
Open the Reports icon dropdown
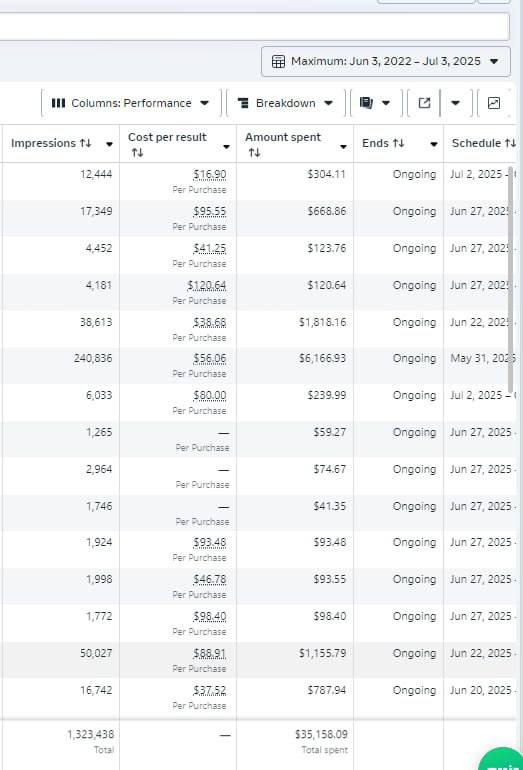click(x=375, y=103)
